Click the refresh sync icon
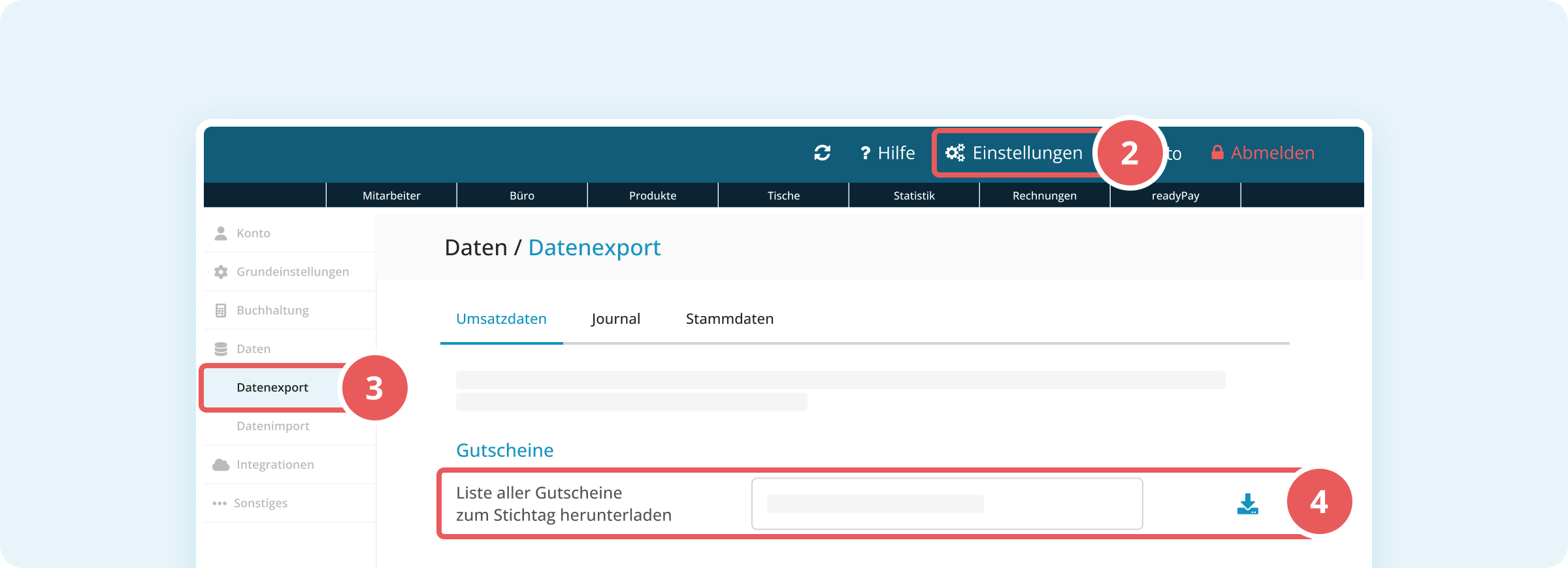This screenshot has height=568, width=1568. (822, 153)
